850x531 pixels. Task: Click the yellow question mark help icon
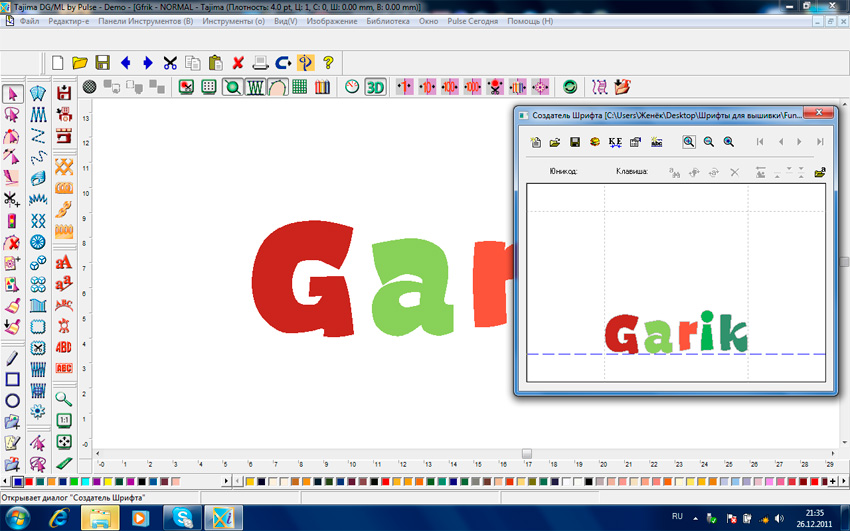[327, 62]
